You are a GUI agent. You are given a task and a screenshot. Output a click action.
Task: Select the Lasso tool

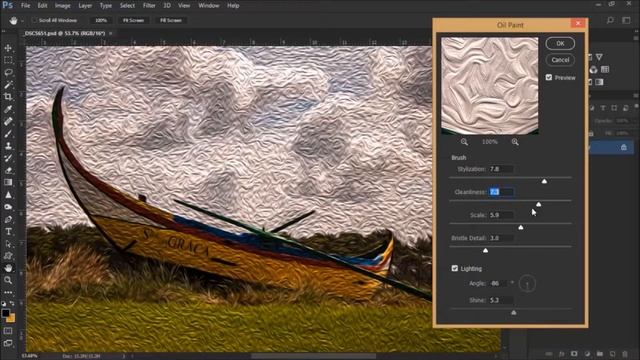8,73
